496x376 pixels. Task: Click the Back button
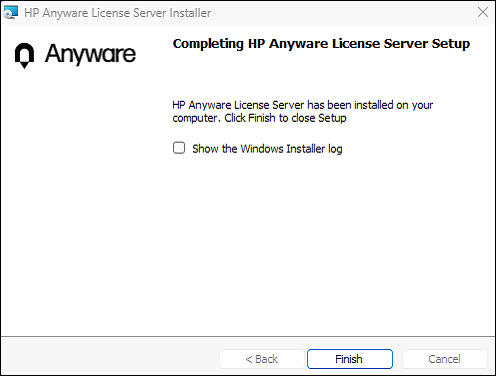click(262, 359)
